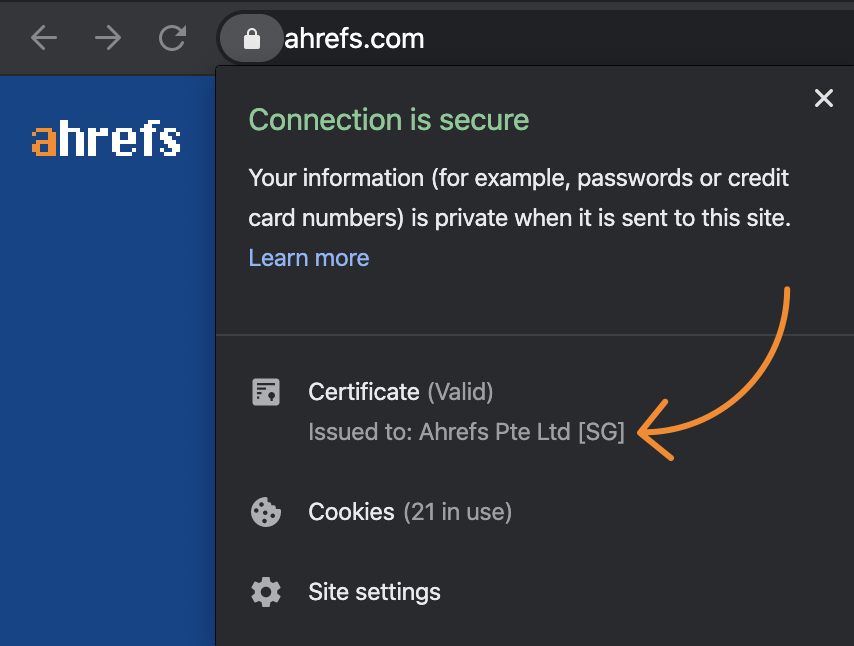Dismiss the popup with the X button

click(x=823, y=98)
